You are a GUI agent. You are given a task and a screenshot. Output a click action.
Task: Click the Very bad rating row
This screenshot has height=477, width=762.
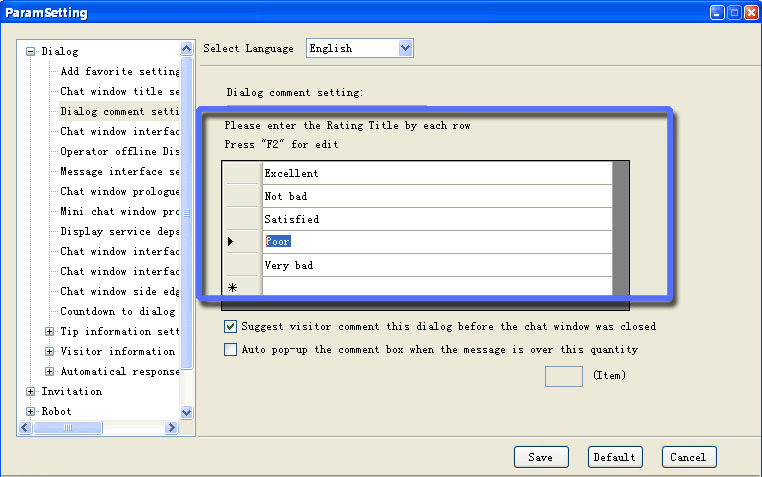point(437,265)
